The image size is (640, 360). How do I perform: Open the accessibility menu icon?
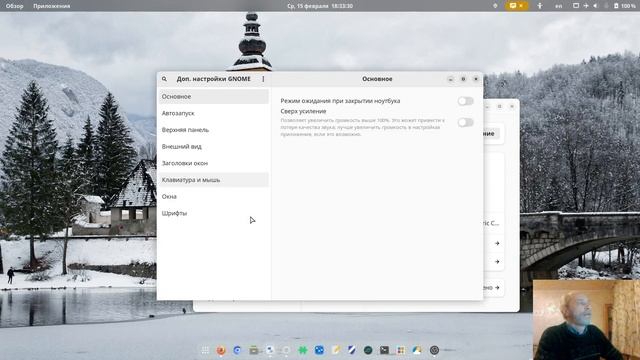click(540, 6)
